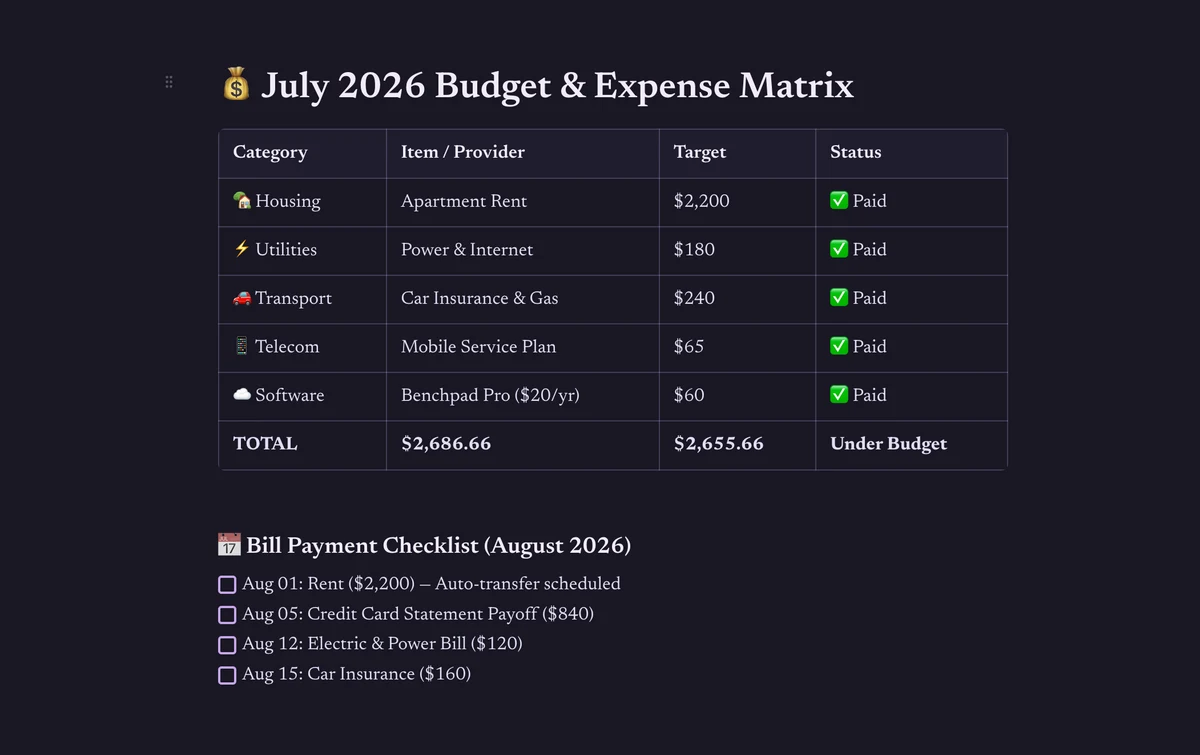Tick the Credit Card Statement Payoff checkbox
Viewport: 1200px width, 755px height.
tap(227, 615)
